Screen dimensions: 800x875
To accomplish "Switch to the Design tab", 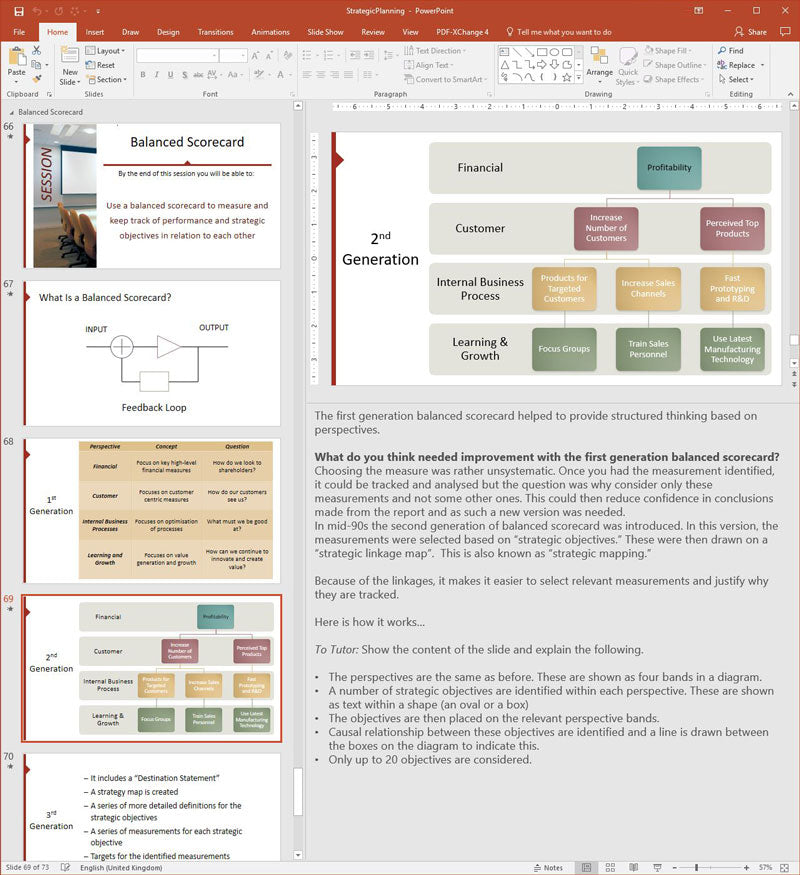I will 168,32.
